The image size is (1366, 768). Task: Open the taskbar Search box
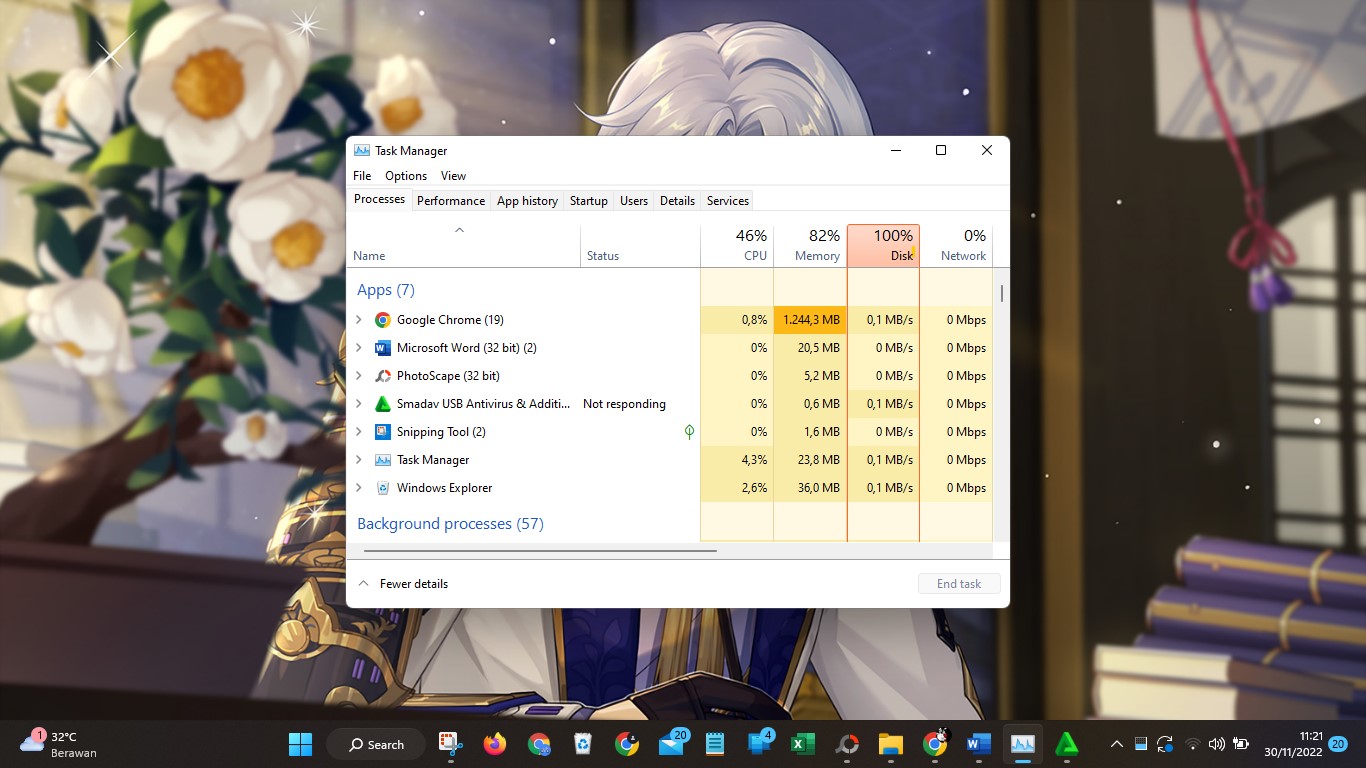tap(376, 744)
